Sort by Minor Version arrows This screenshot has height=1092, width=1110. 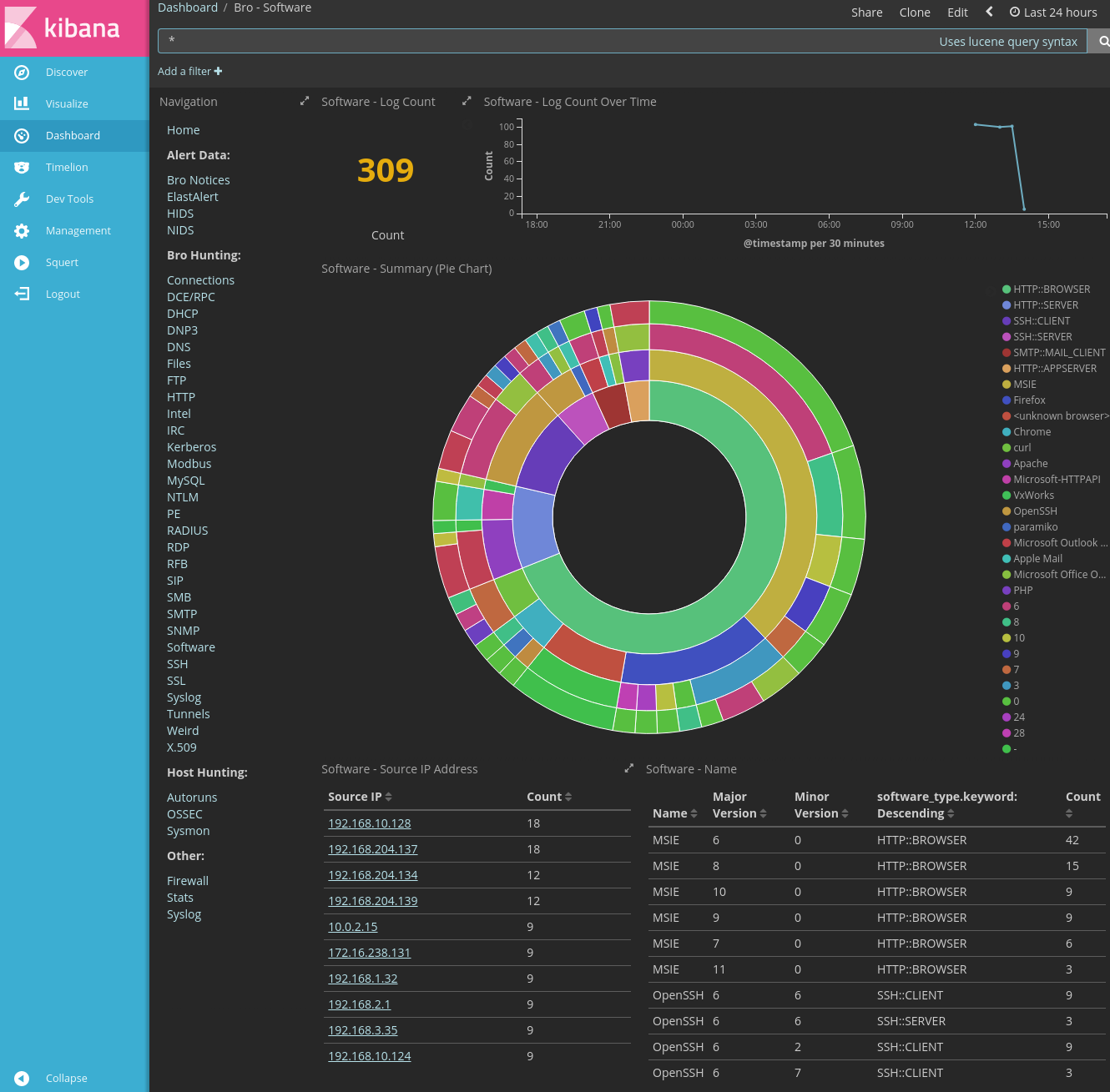(845, 813)
